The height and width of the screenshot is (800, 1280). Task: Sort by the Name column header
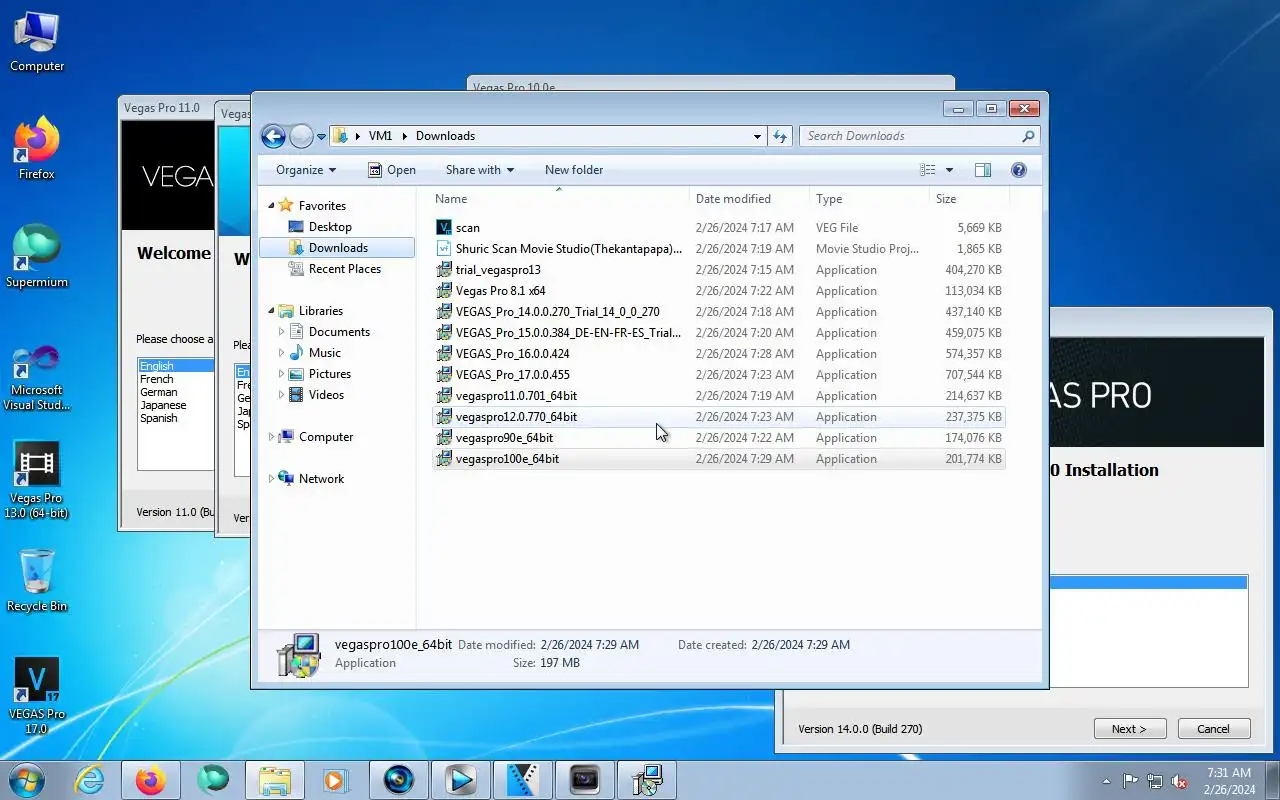pyautogui.click(x=560, y=199)
